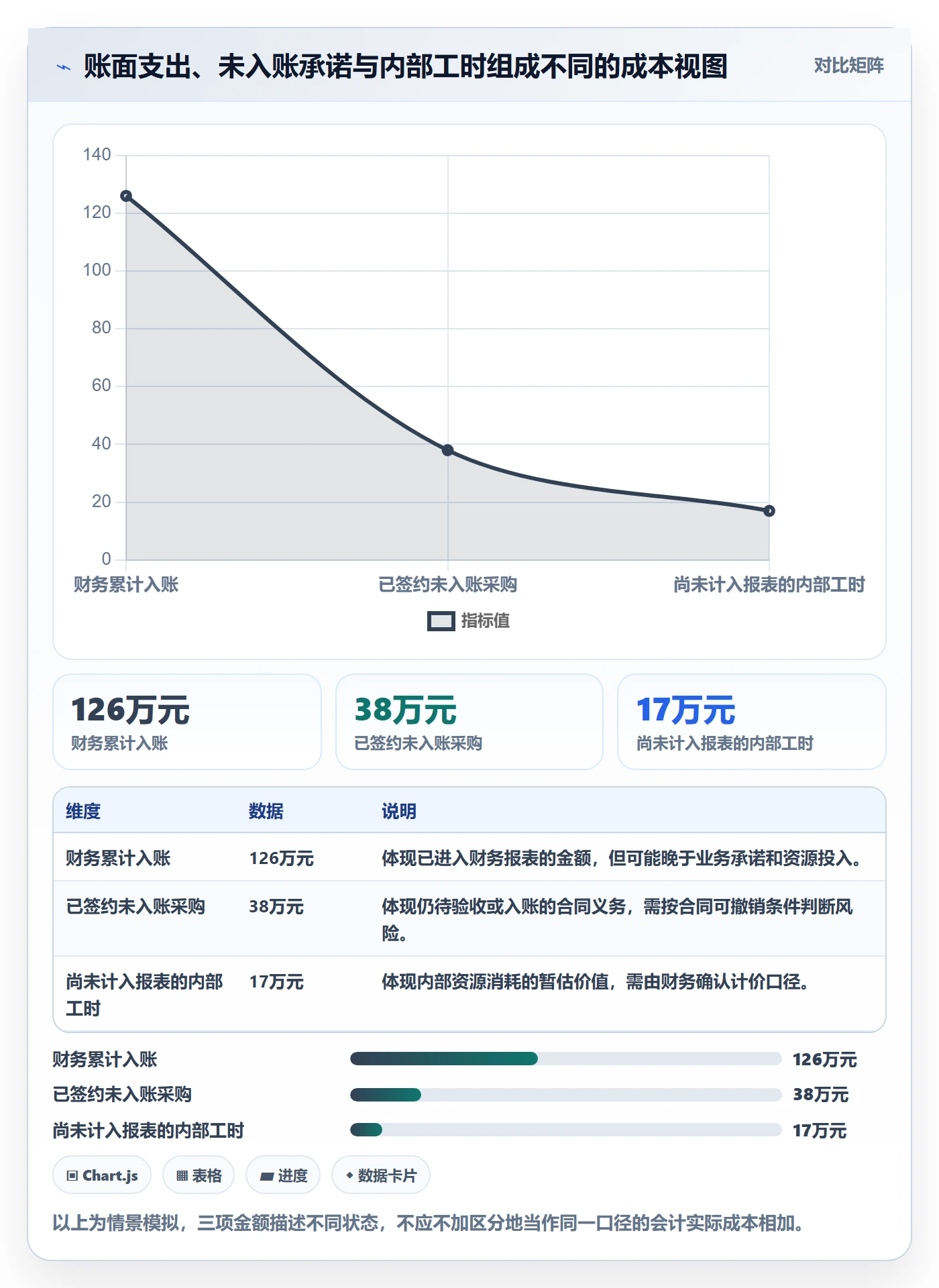Open the 17万元 data card
The width and height of the screenshot is (939, 1288).
pos(752,722)
